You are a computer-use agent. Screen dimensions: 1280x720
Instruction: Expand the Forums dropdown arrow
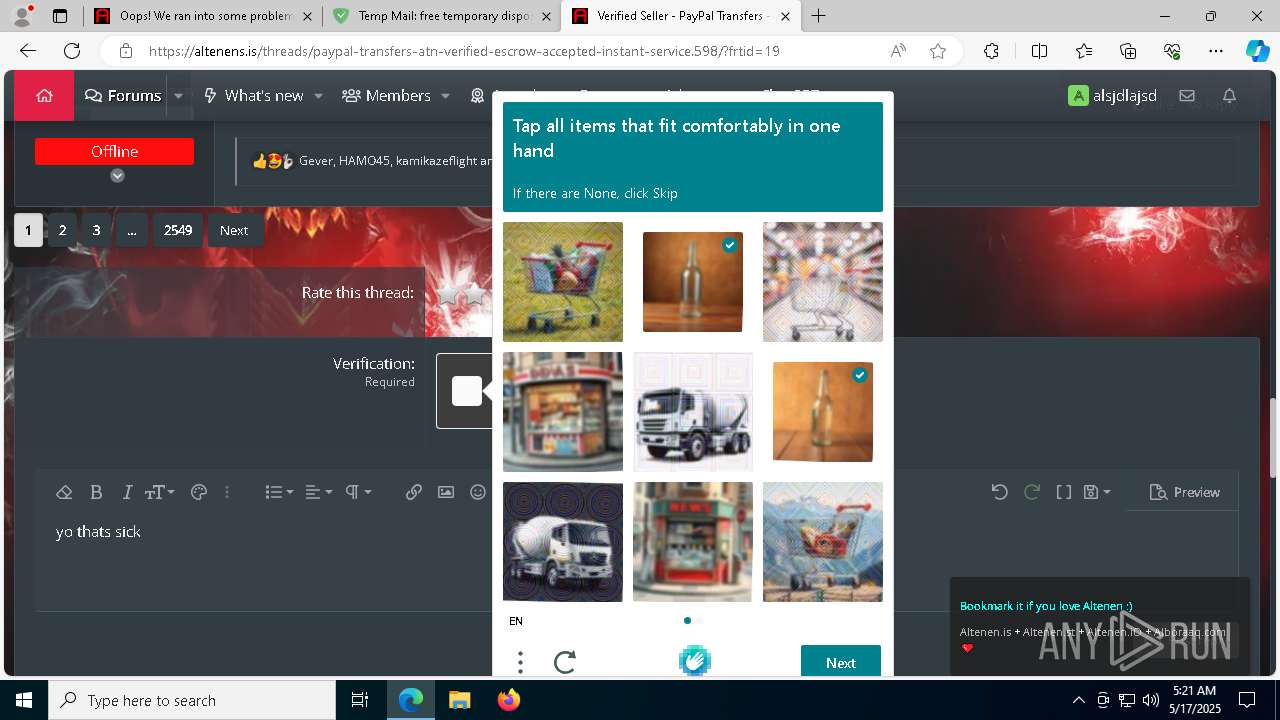click(x=178, y=96)
